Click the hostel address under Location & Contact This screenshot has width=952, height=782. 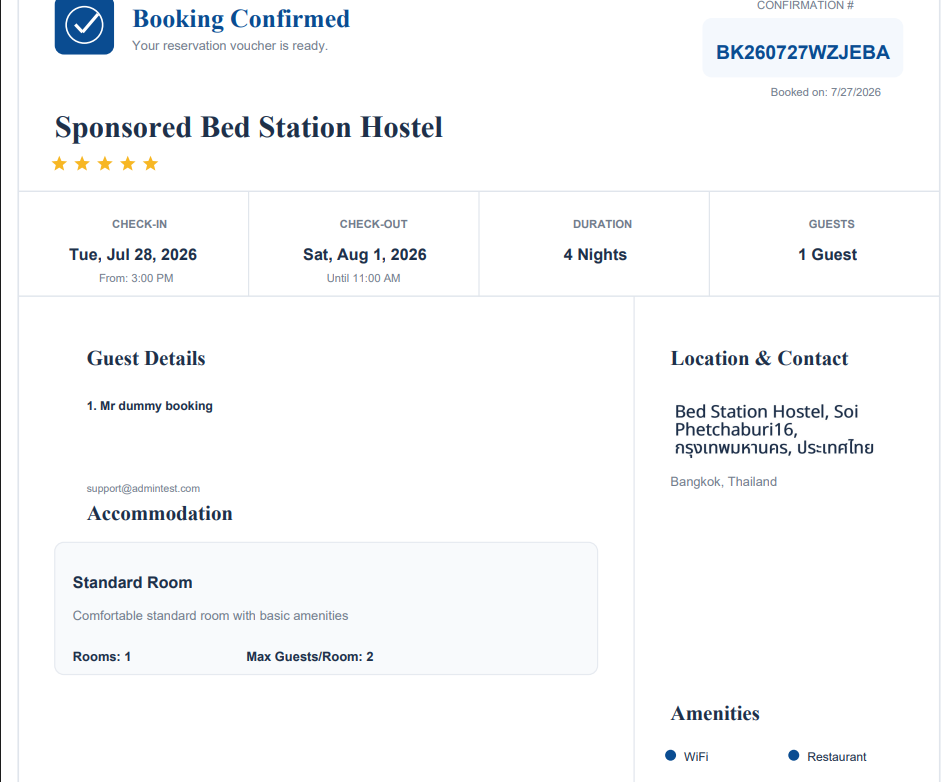pos(774,429)
